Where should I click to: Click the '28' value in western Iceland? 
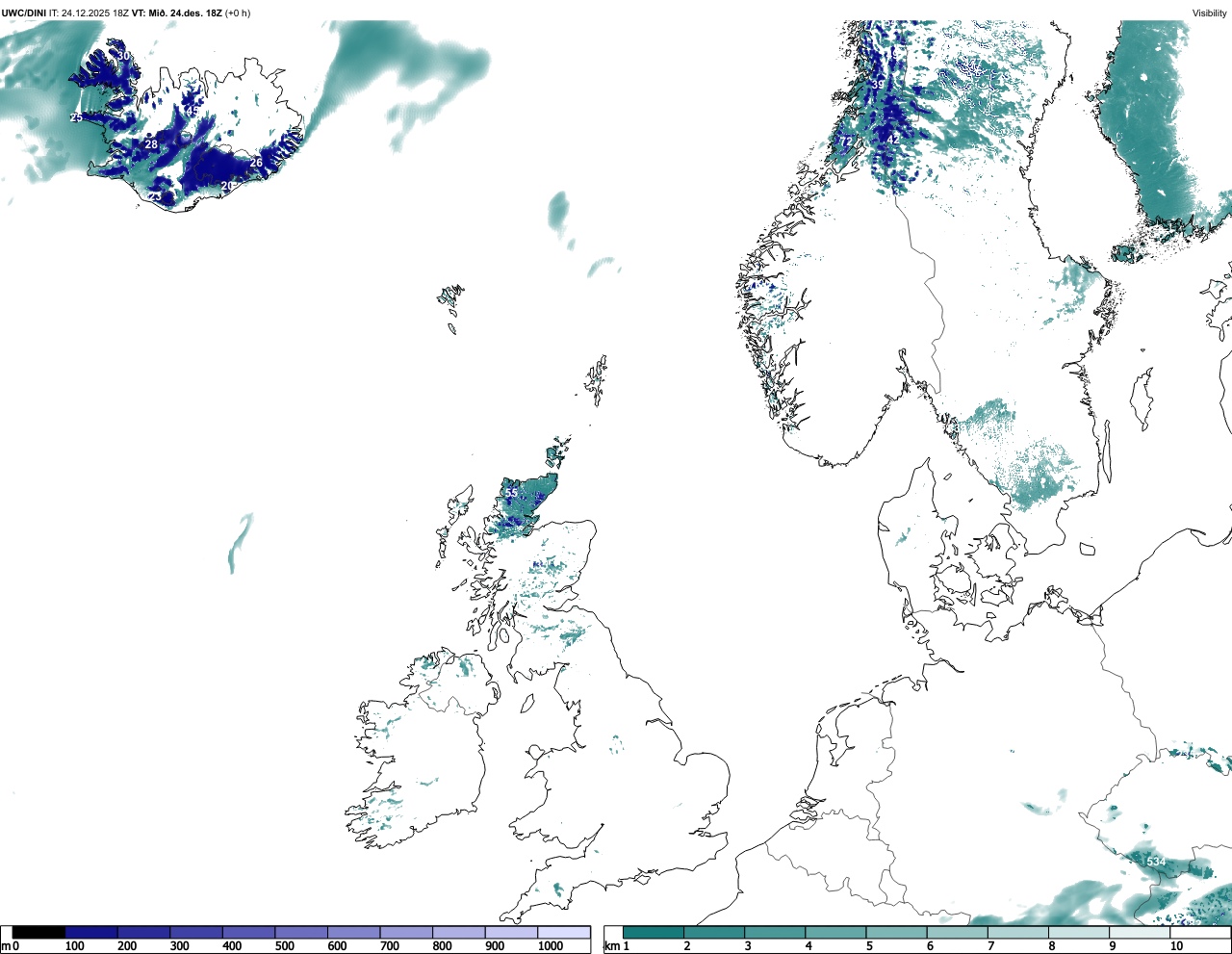151,144
